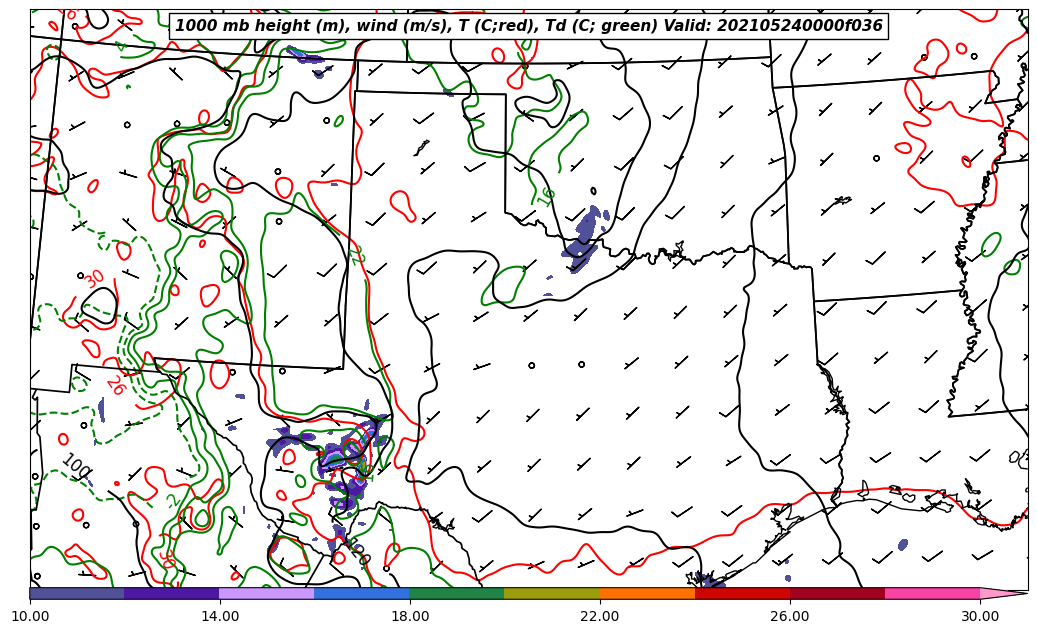Select the bright red colorbar segment
This screenshot has width=1037, height=633.
click(741, 593)
